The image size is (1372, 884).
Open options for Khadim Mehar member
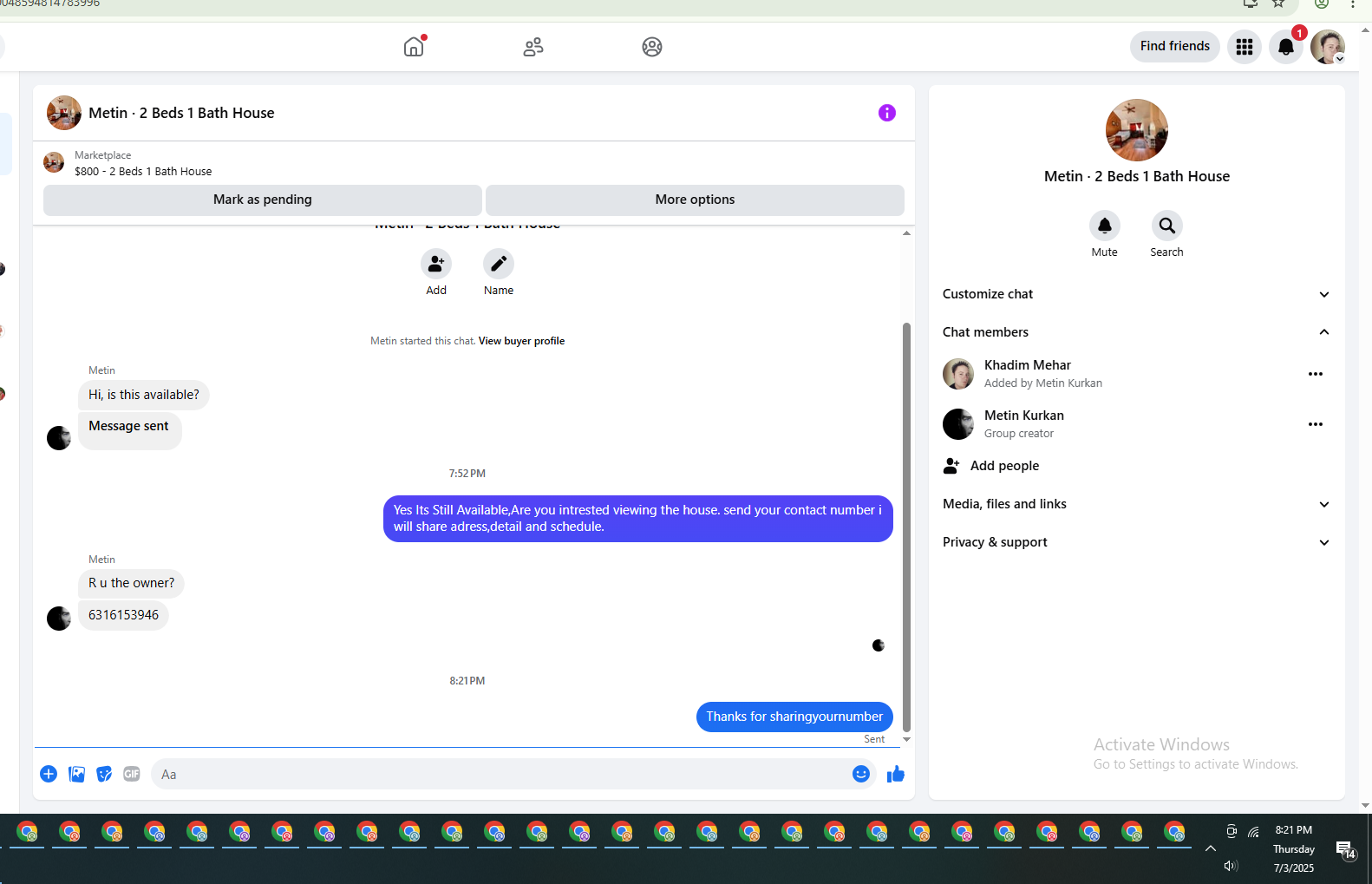click(x=1316, y=374)
